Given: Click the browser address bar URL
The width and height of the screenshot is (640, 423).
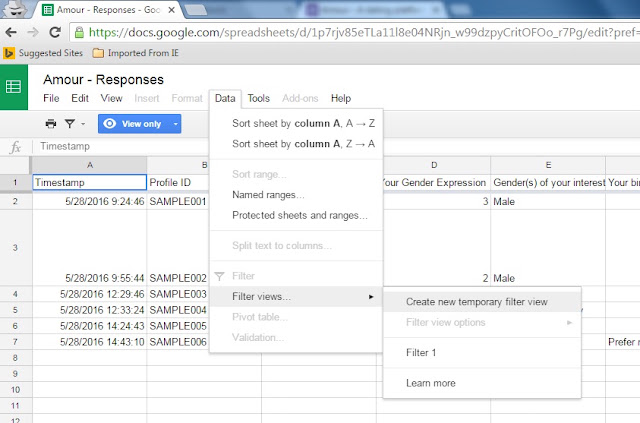Looking at the screenshot, I should tap(363, 32).
